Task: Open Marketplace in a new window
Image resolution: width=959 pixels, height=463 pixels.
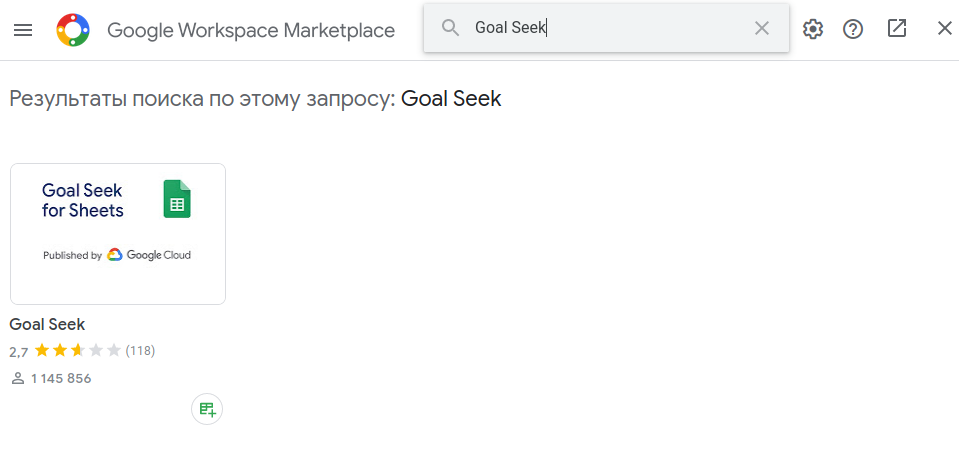Action: (897, 28)
